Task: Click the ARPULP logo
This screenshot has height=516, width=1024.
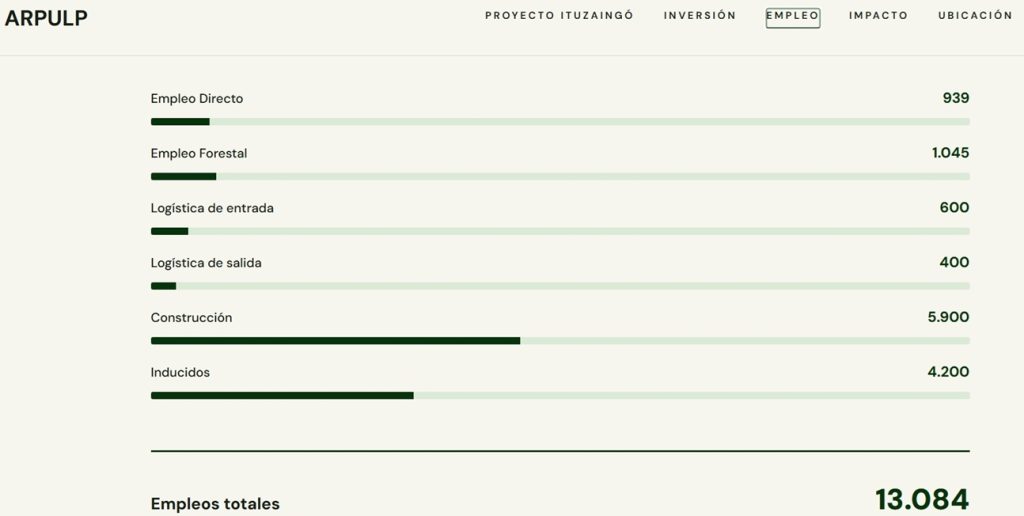Action: point(46,17)
